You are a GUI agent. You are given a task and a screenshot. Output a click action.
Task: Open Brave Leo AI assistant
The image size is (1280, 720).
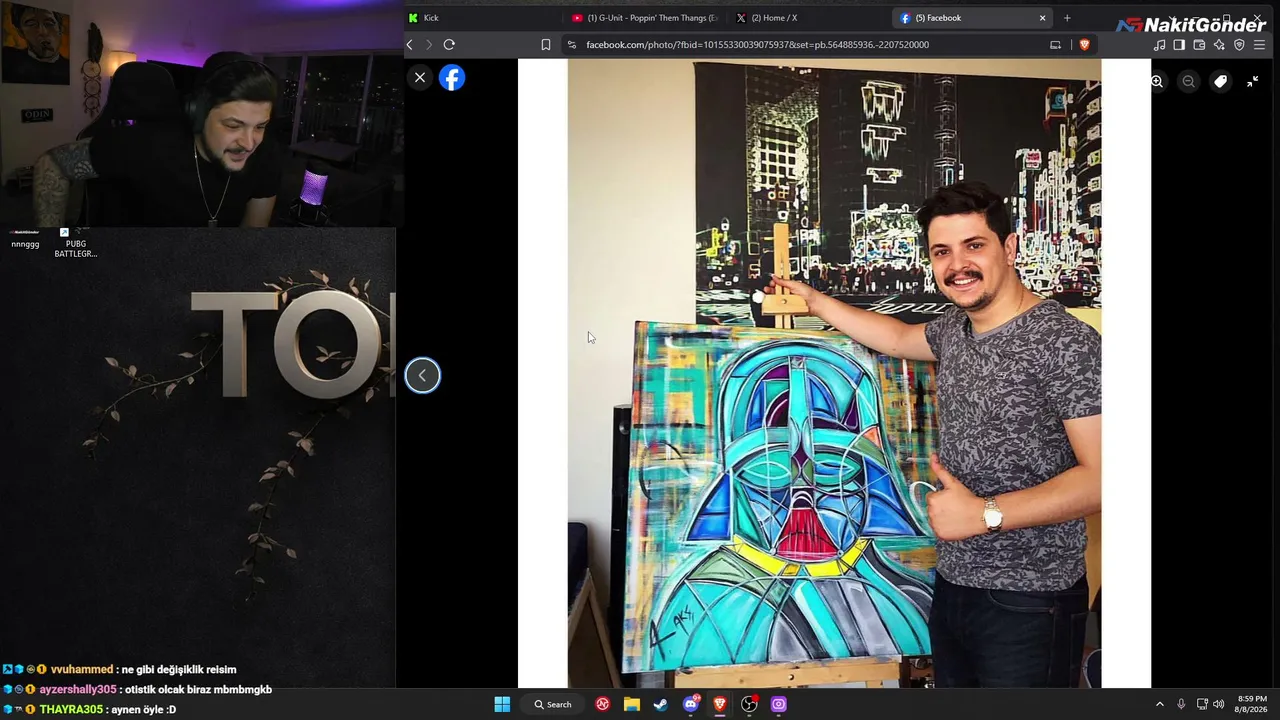pos(1219,44)
